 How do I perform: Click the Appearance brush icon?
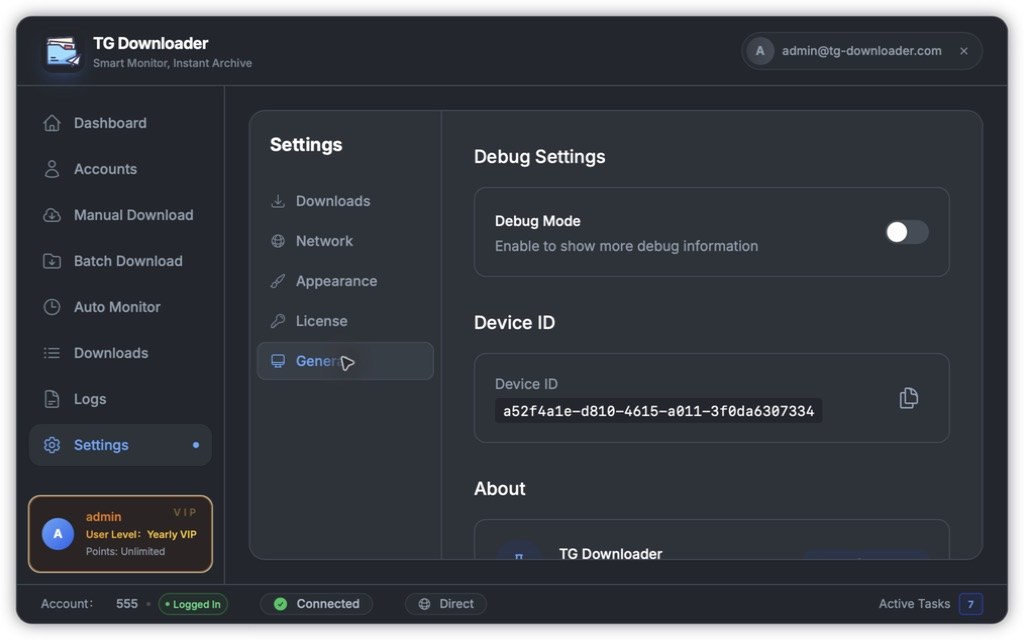tap(278, 281)
